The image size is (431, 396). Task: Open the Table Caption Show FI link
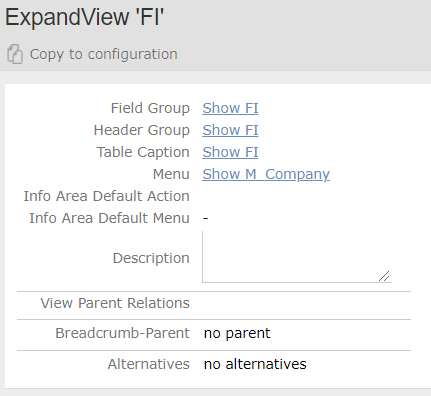(x=230, y=152)
